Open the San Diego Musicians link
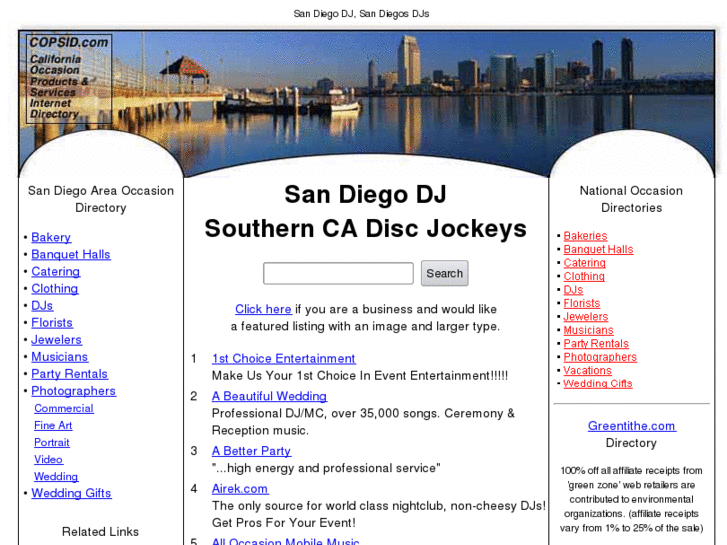The image size is (727, 545). tap(60, 357)
